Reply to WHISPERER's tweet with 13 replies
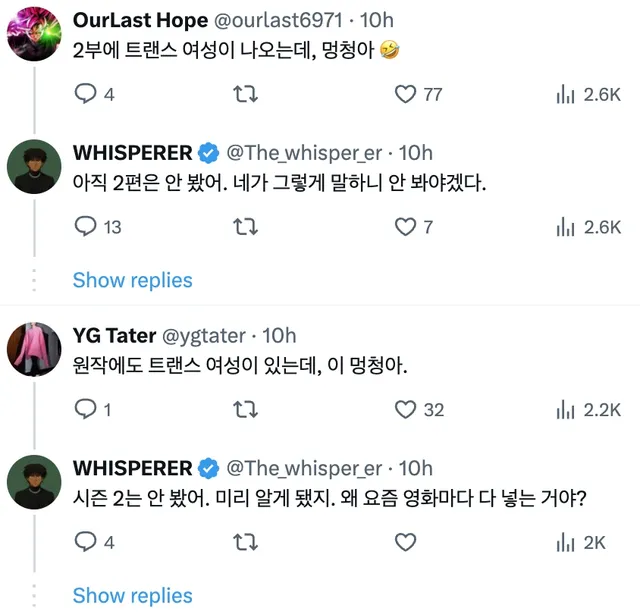 click(87, 227)
